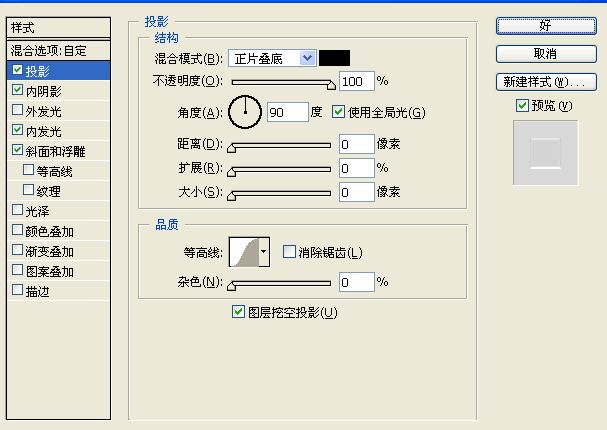Screen dimensions: 607x430
Task: Enable the 外发光 outer glow checkbox
Action: pyautogui.click(x=17, y=110)
